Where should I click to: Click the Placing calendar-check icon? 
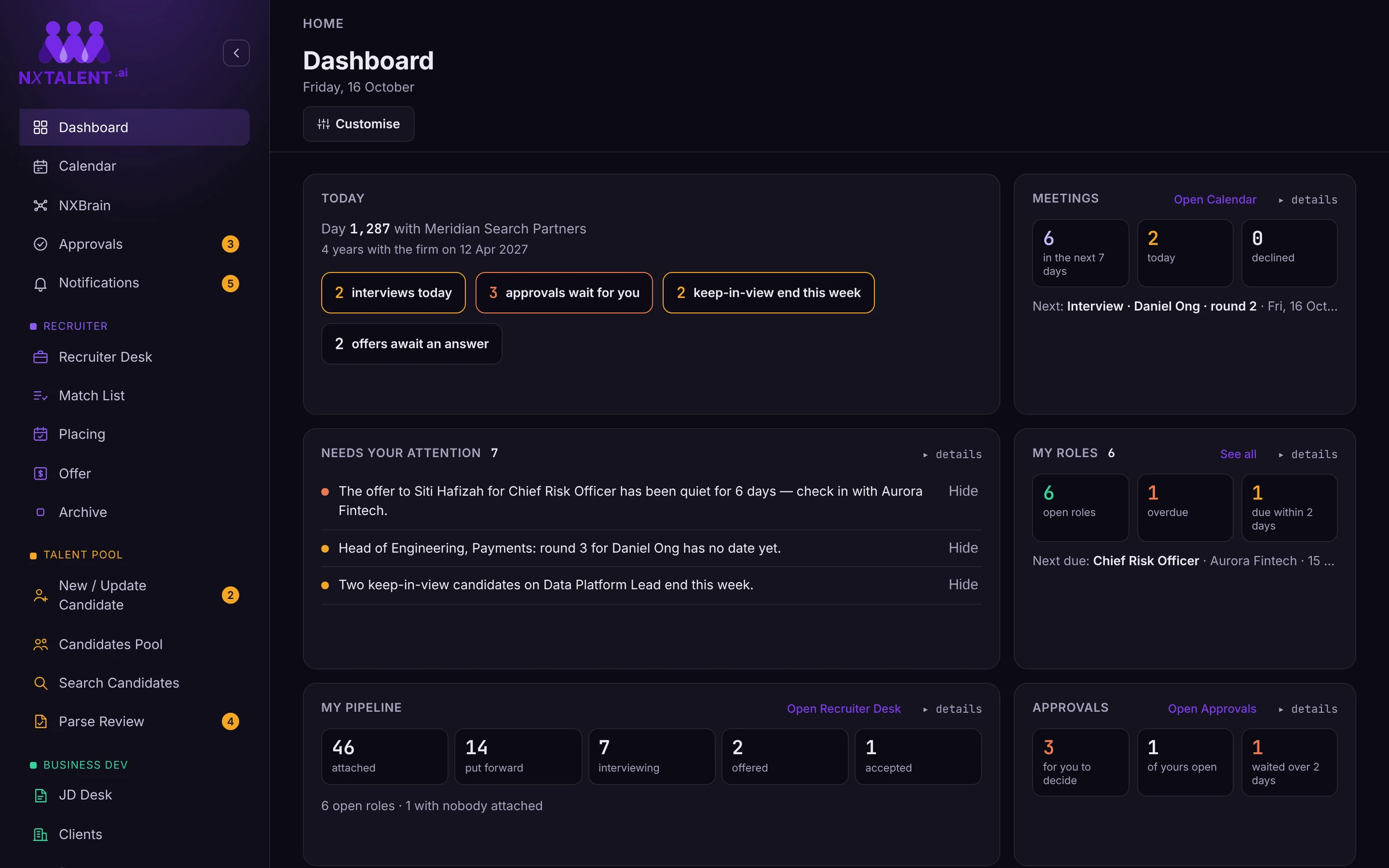click(x=41, y=434)
